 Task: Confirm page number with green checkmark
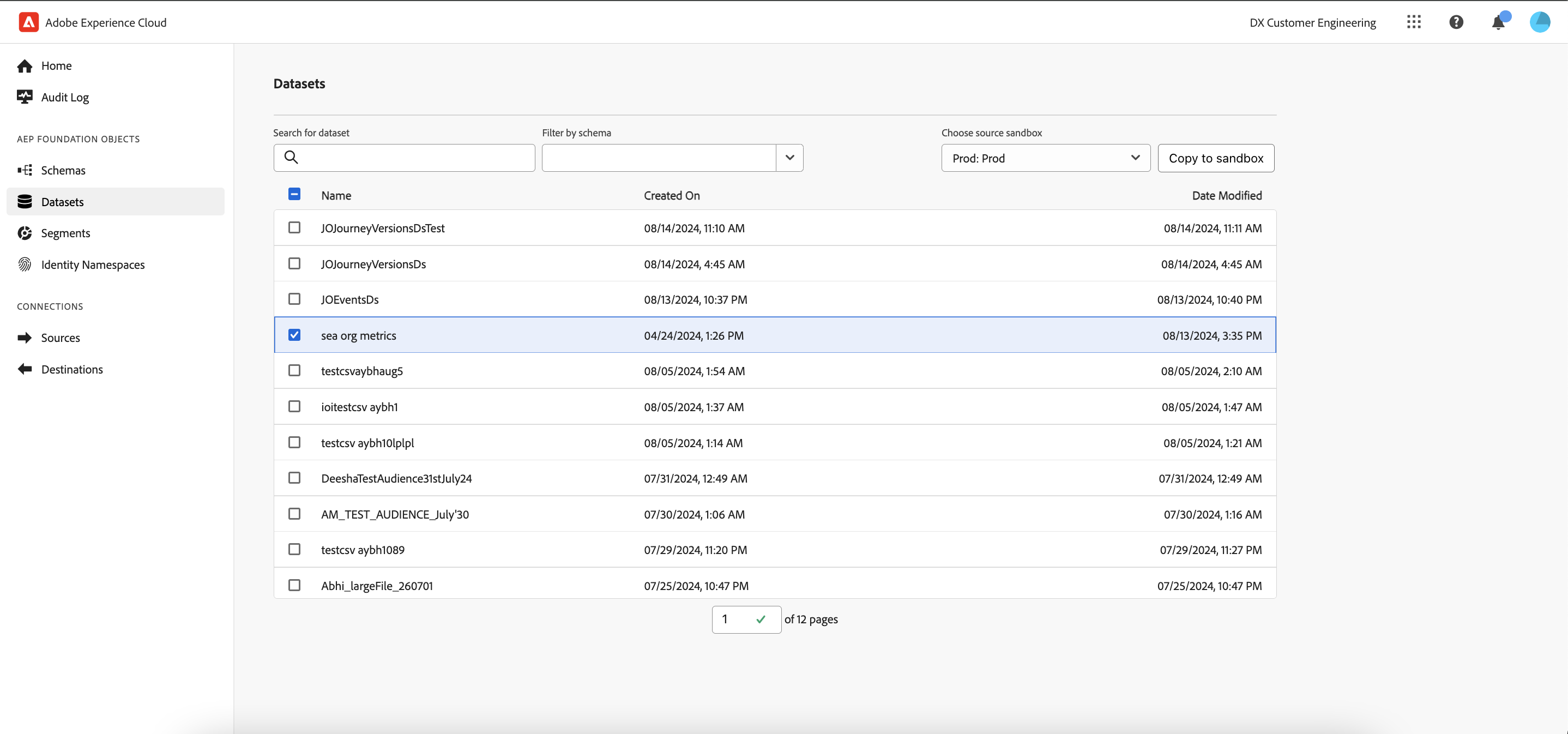(760, 619)
